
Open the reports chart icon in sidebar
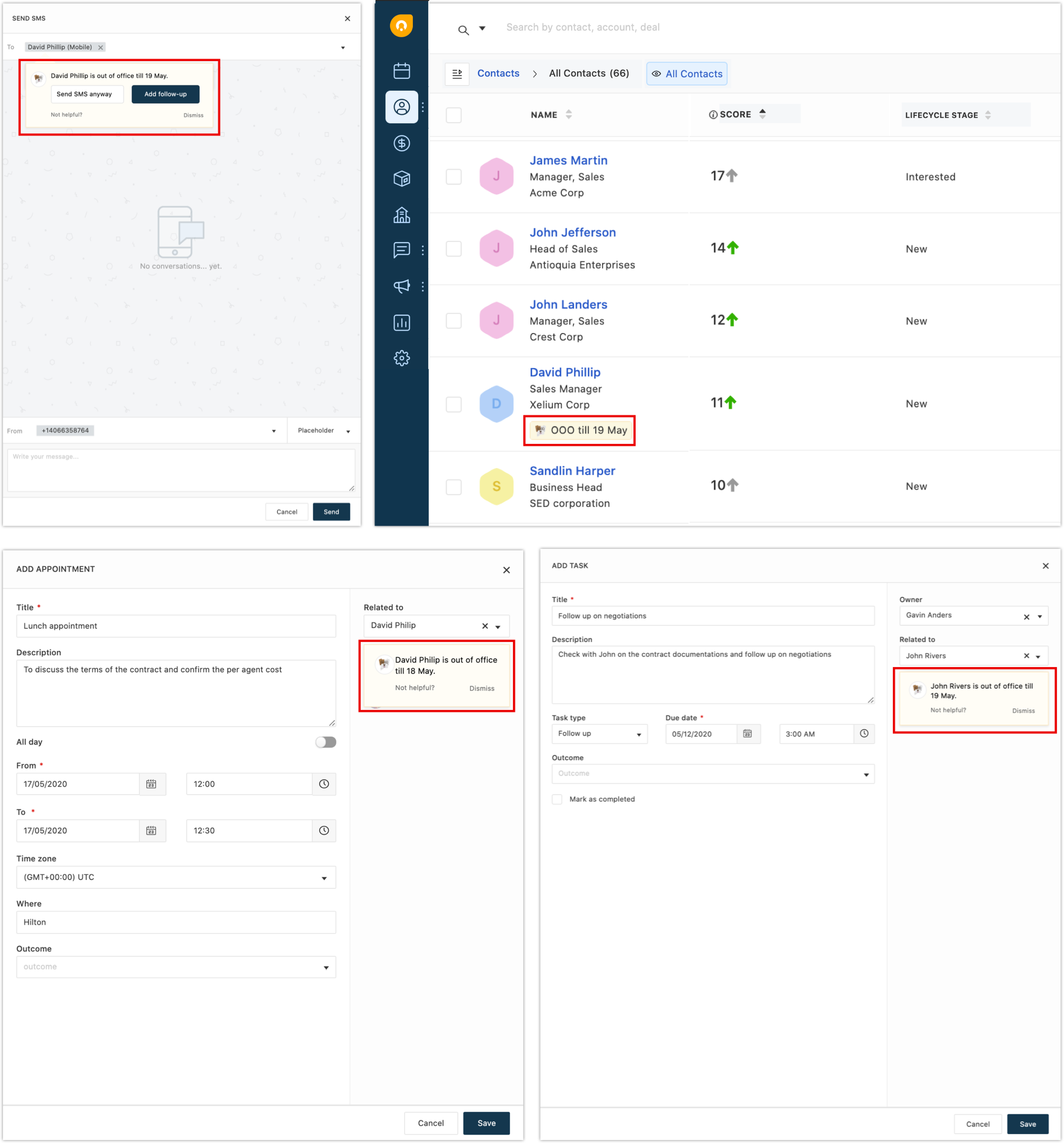[x=401, y=323]
